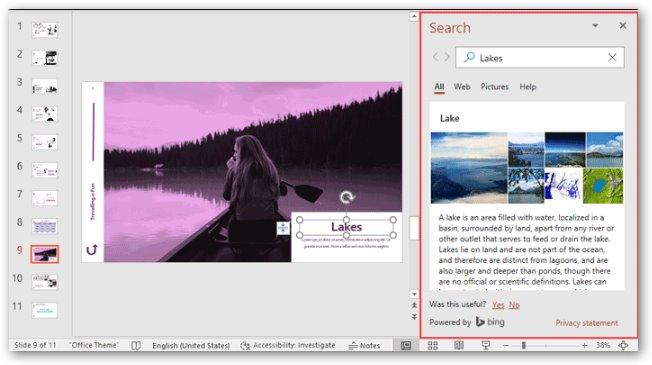The image size is (652, 365).
Task: Go forward in Search pane history
Action: (x=447, y=57)
